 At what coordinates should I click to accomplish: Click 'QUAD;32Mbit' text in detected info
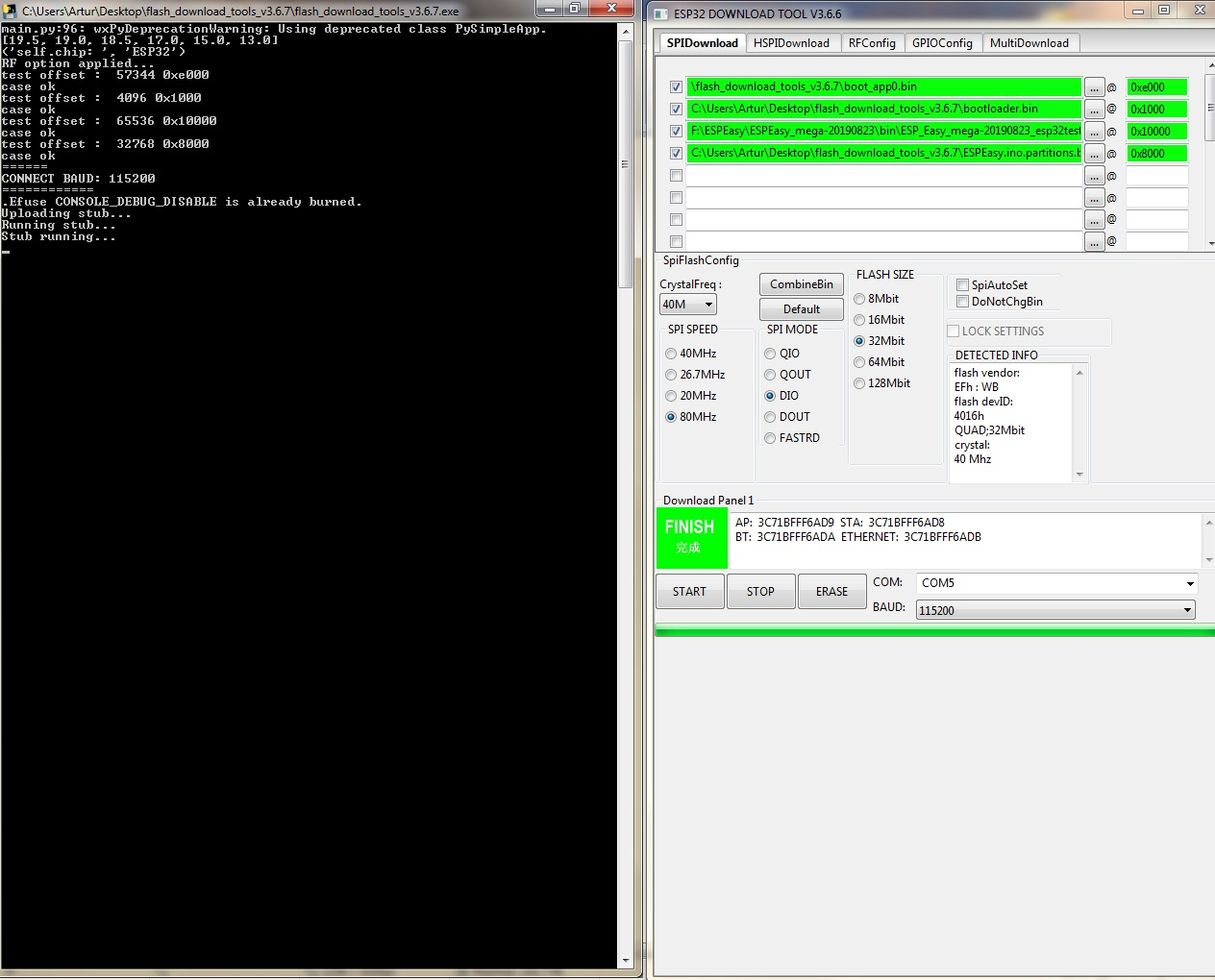pyautogui.click(x=989, y=430)
